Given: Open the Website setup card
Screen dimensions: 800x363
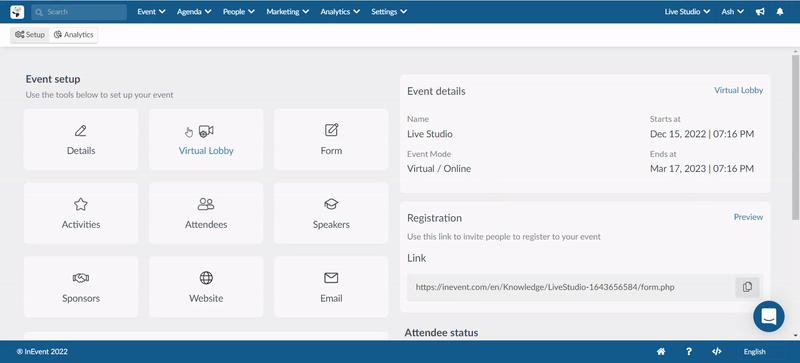Looking at the screenshot, I should tap(206, 287).
